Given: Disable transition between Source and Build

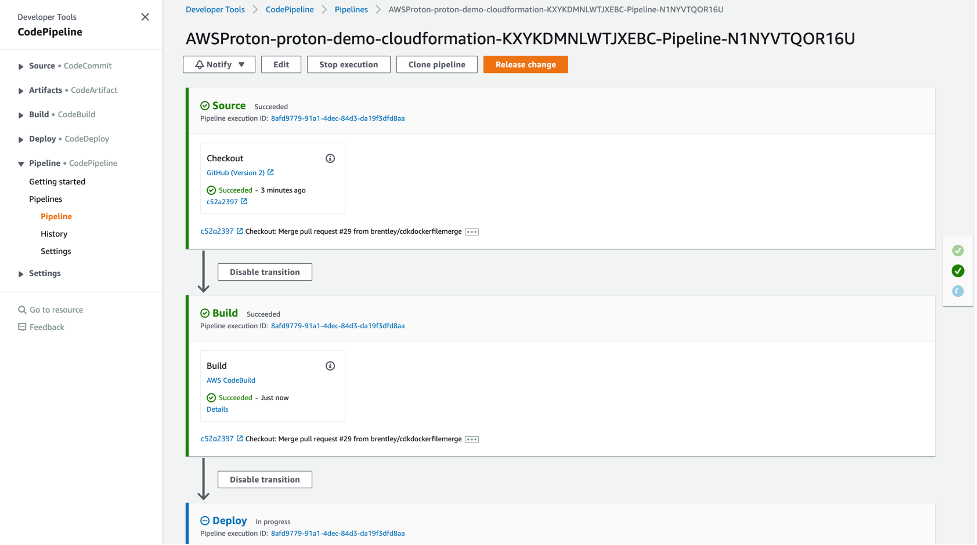Looking at the screenshot, I should 265,272.
